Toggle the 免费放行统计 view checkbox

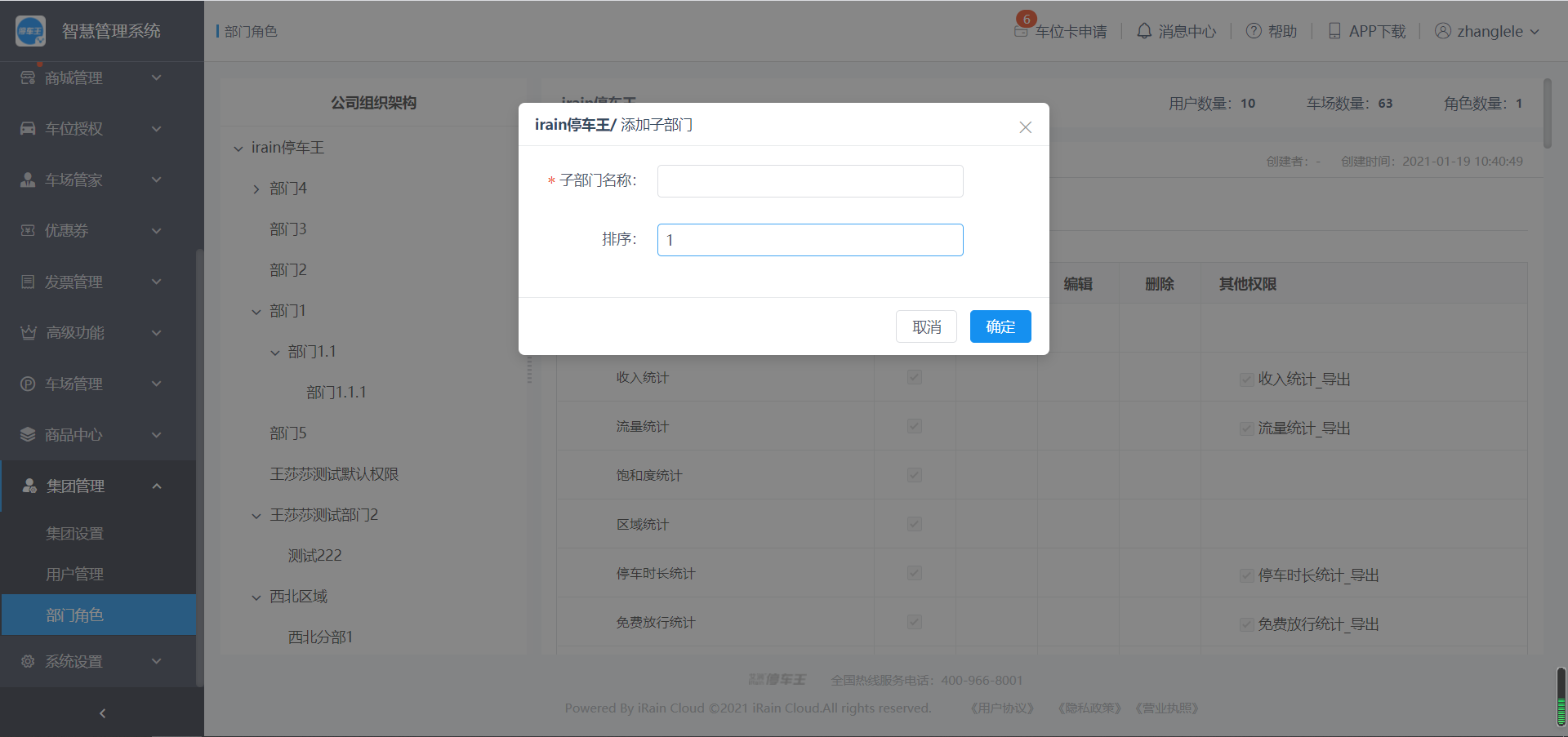point(915,622)
